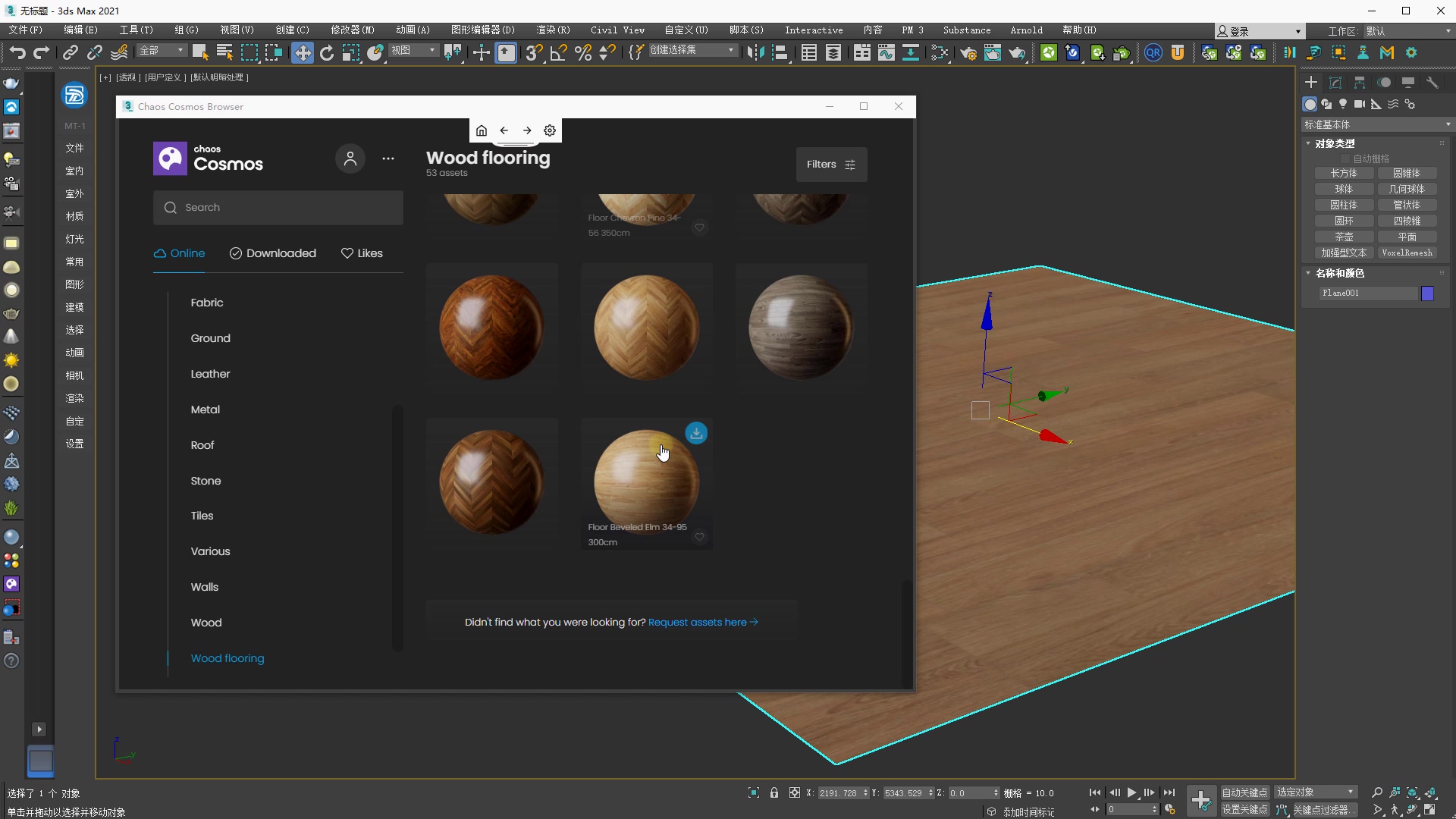Download the Floor Beveled Elm asset
Screen dimensions: 1456x819
click(x=696, y=433)
